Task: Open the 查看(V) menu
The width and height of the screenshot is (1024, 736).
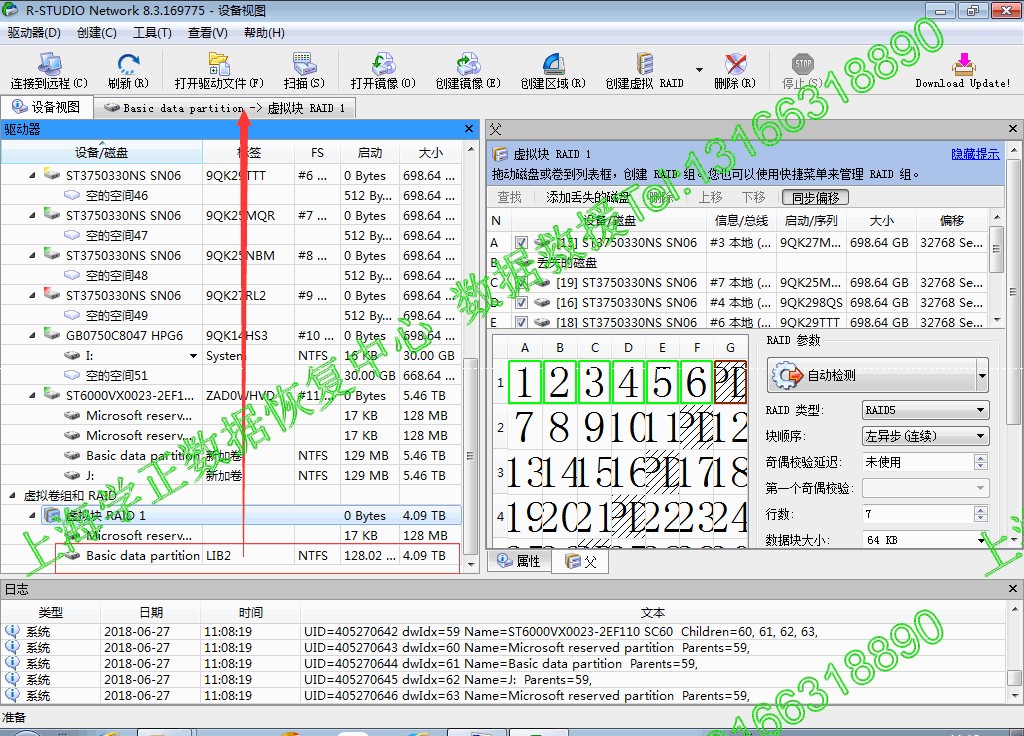Action: [x=208, y=33]
